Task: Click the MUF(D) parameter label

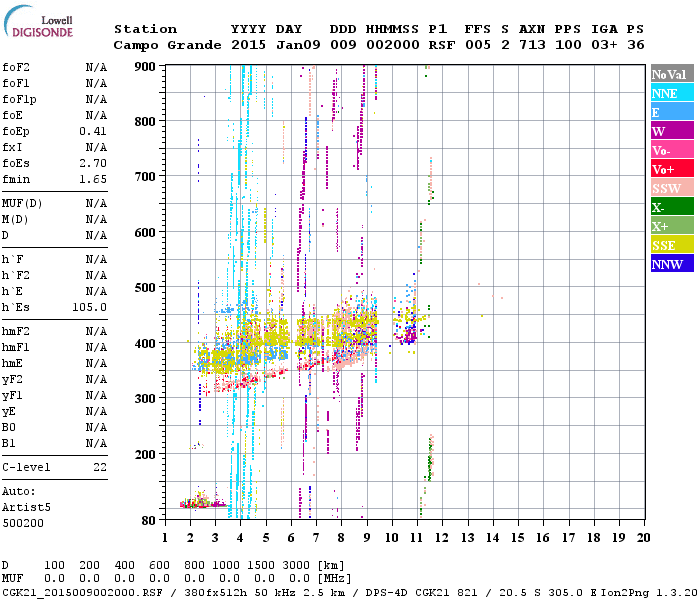Action: pos(22,204)
